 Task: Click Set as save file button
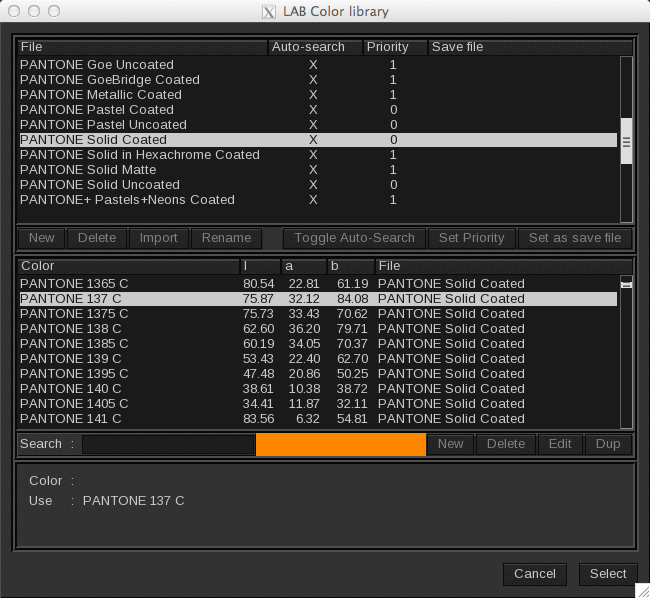coord(574,238)
